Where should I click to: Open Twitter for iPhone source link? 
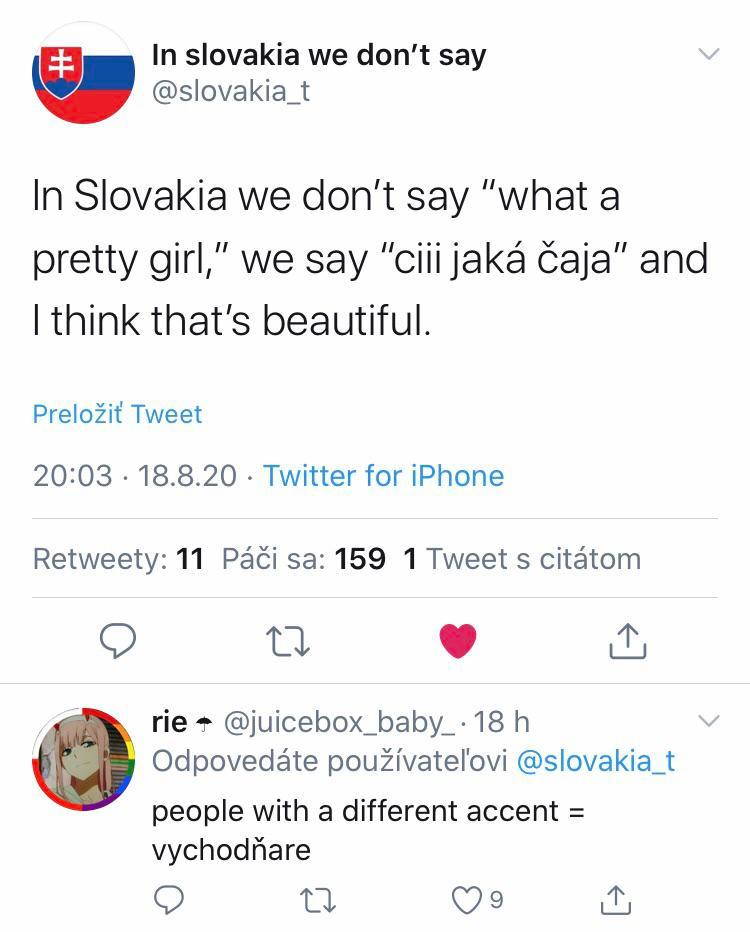coord(383,475)
